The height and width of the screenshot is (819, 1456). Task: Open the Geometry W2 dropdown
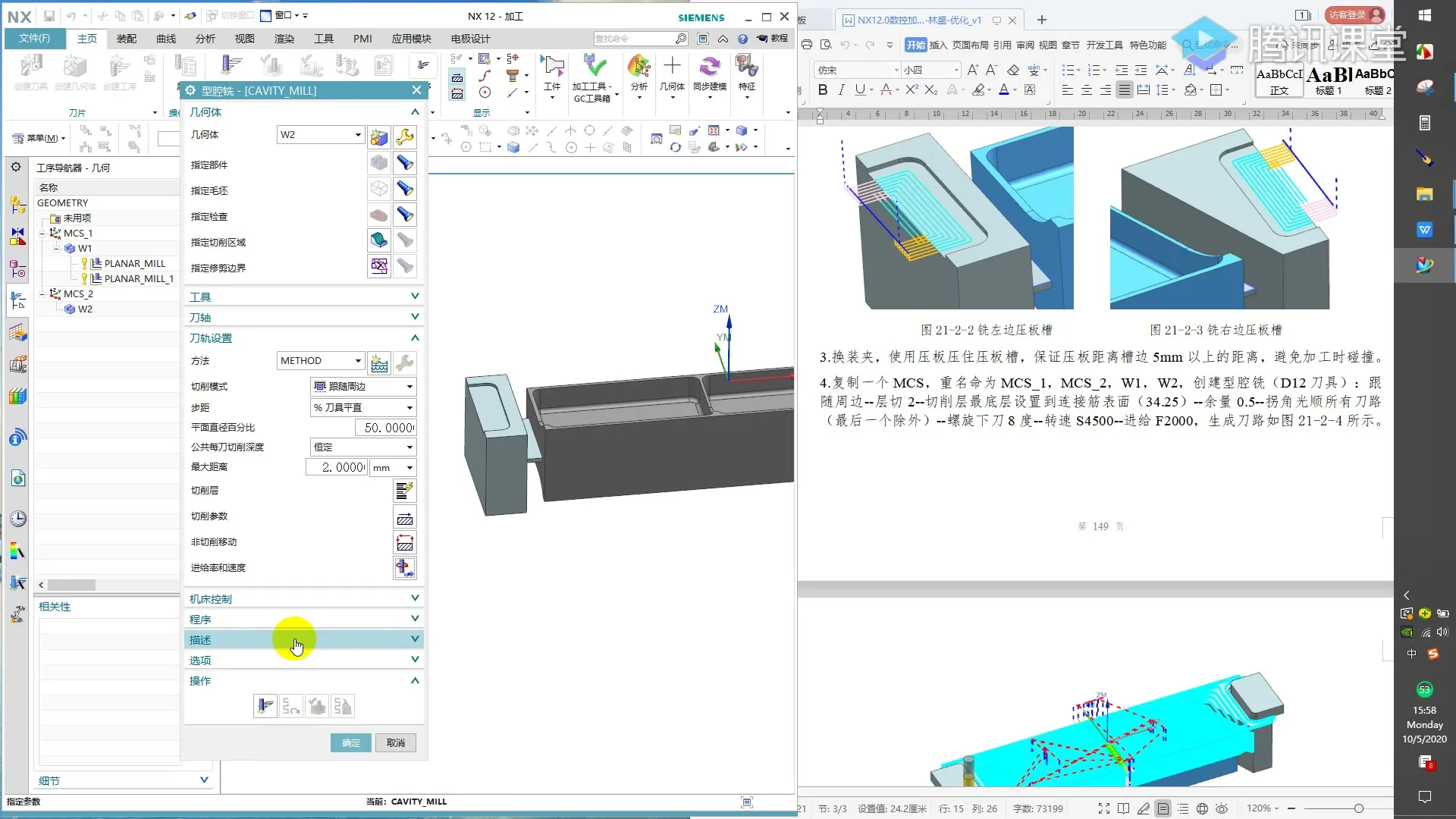(321, 135)
